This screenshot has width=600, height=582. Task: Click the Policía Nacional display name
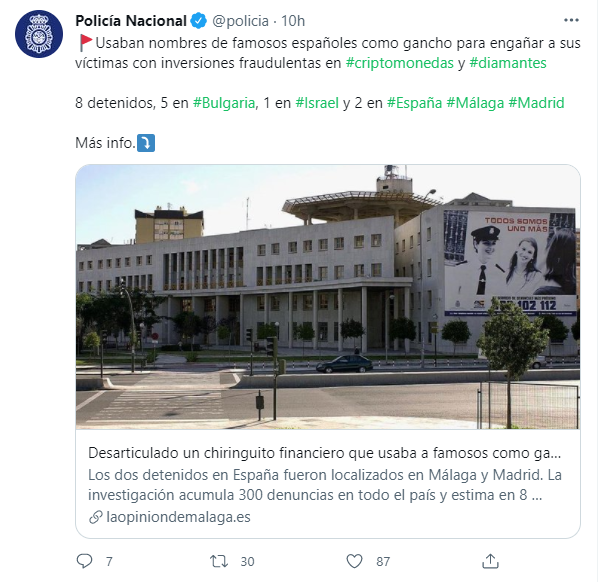[x=131, y=21]
